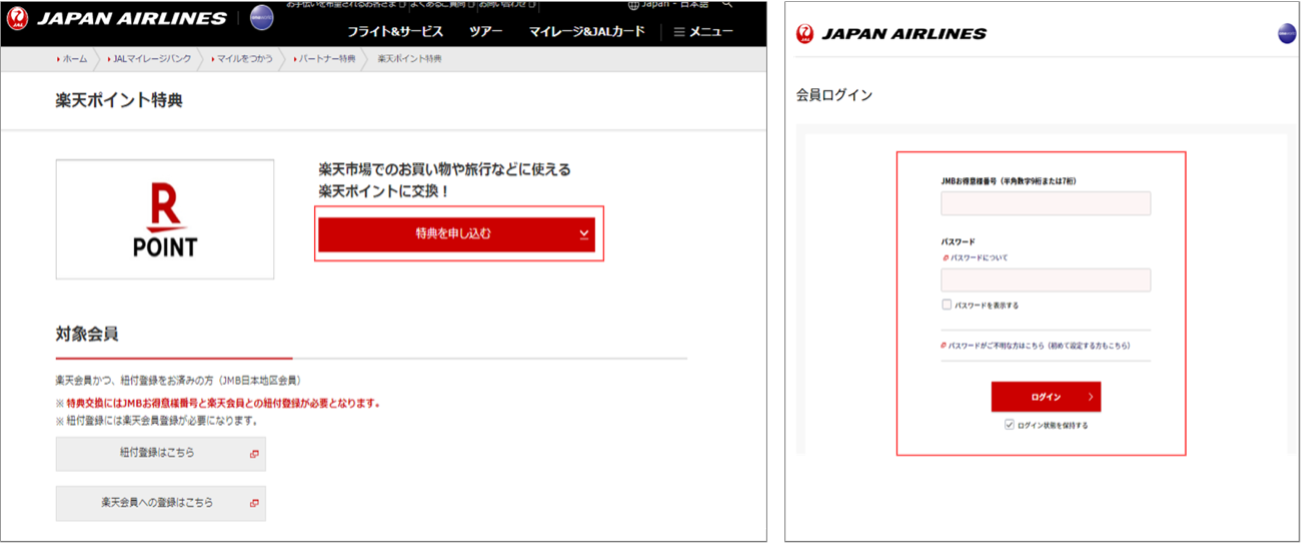Click the Japan Airlines logo on the login page
This screenshot has height=546, width=1304.
[x=891, y=33]
